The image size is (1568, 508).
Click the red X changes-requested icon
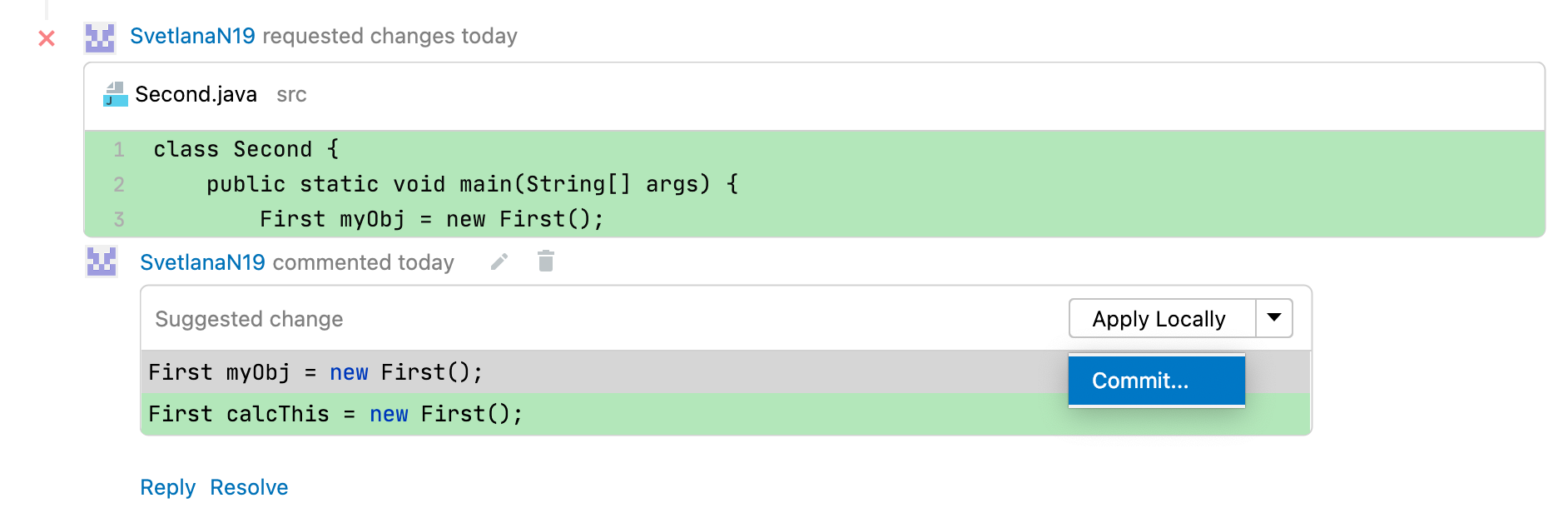(47, 38)
